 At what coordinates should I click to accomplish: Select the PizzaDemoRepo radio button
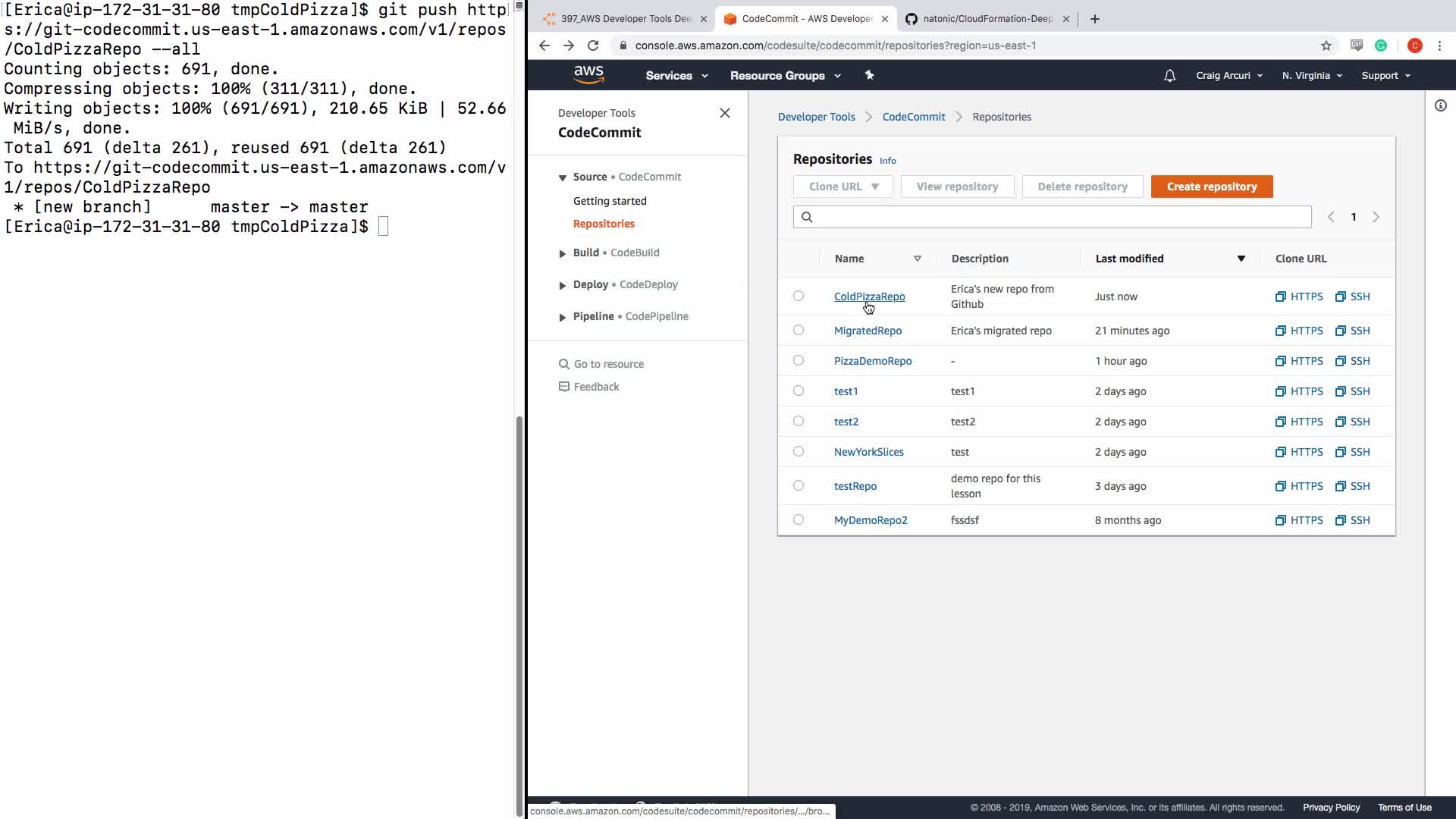click(x=799, y=360)
